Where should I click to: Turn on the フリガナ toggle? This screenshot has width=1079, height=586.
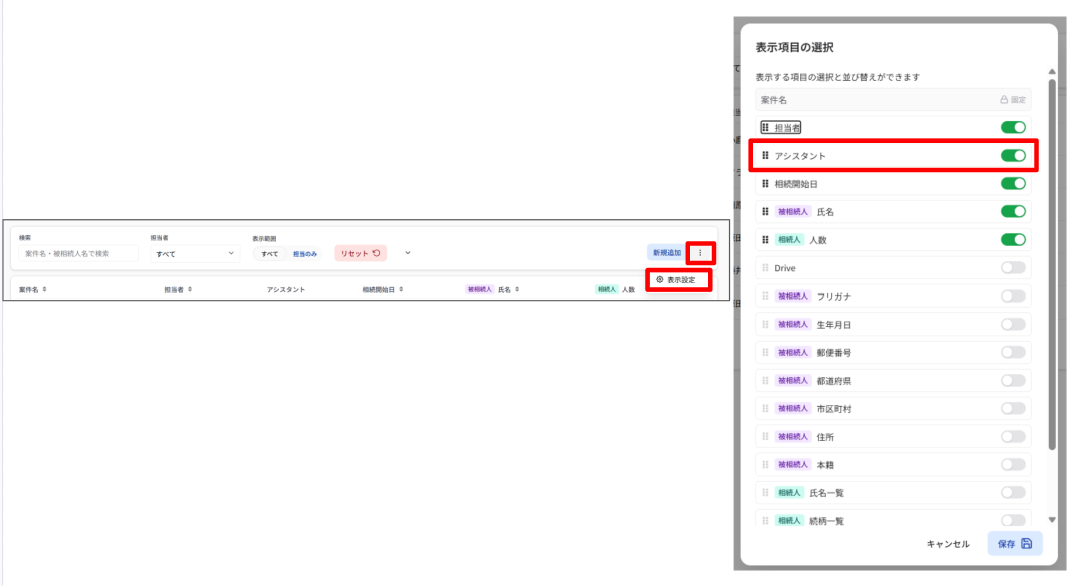click(x=1013, y=296)
